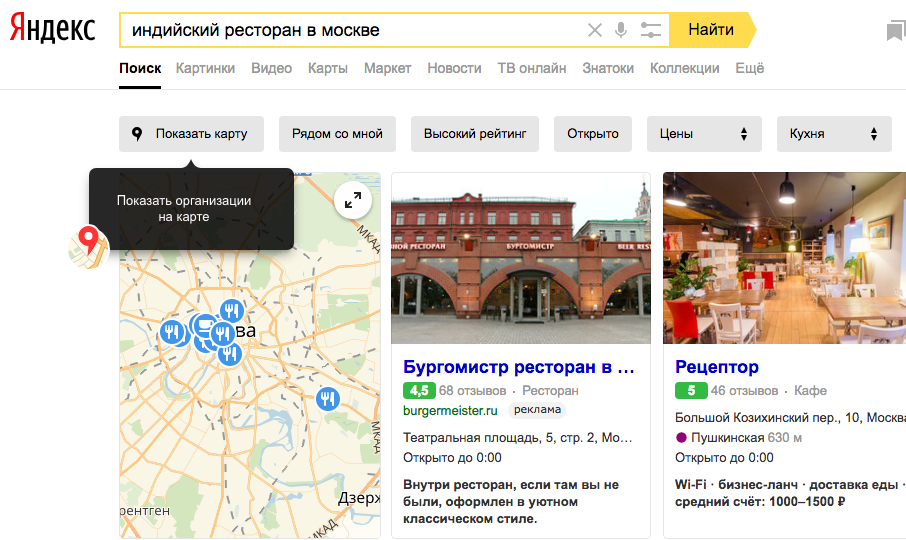The width and height of the screenshot is (906, 540).
Task: Open the Коллекции tab
Action: pyautogui.click(x=684, y=68)
